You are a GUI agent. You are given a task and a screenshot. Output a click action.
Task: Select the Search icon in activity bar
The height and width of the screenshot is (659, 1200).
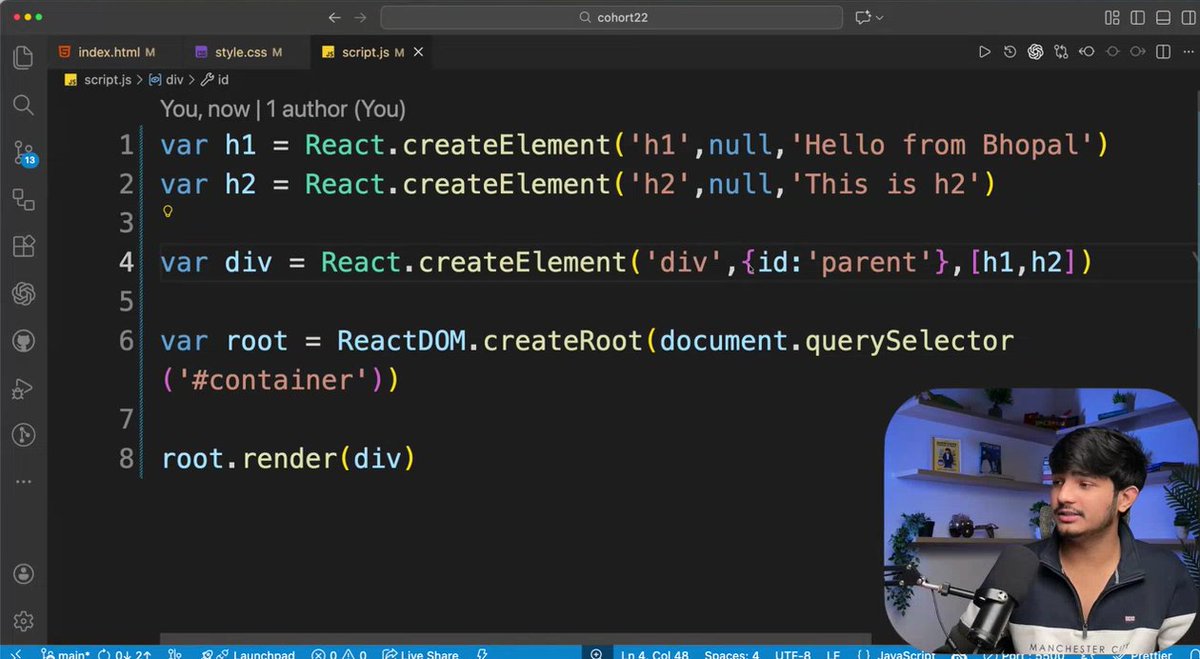(x=23, y=105)
